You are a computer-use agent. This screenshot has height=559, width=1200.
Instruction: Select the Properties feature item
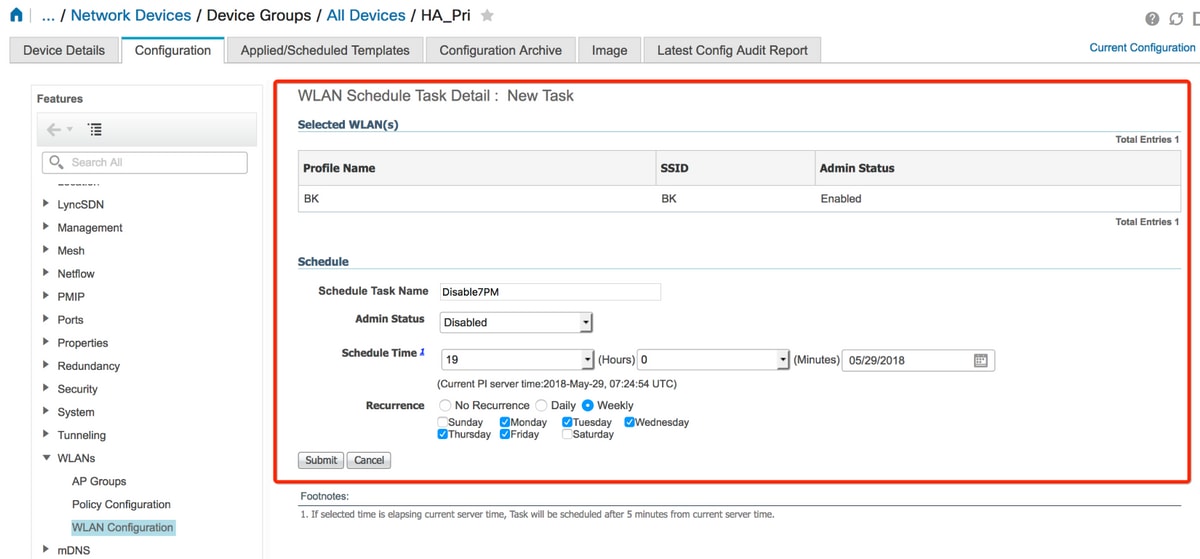83,342
